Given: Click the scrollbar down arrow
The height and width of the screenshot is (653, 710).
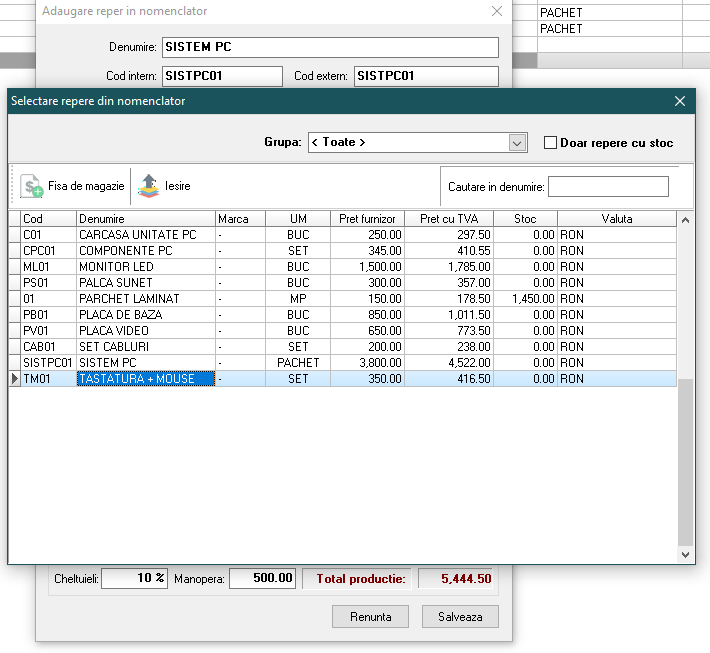Looking at the screenshot, I should [x=685, y=554].
